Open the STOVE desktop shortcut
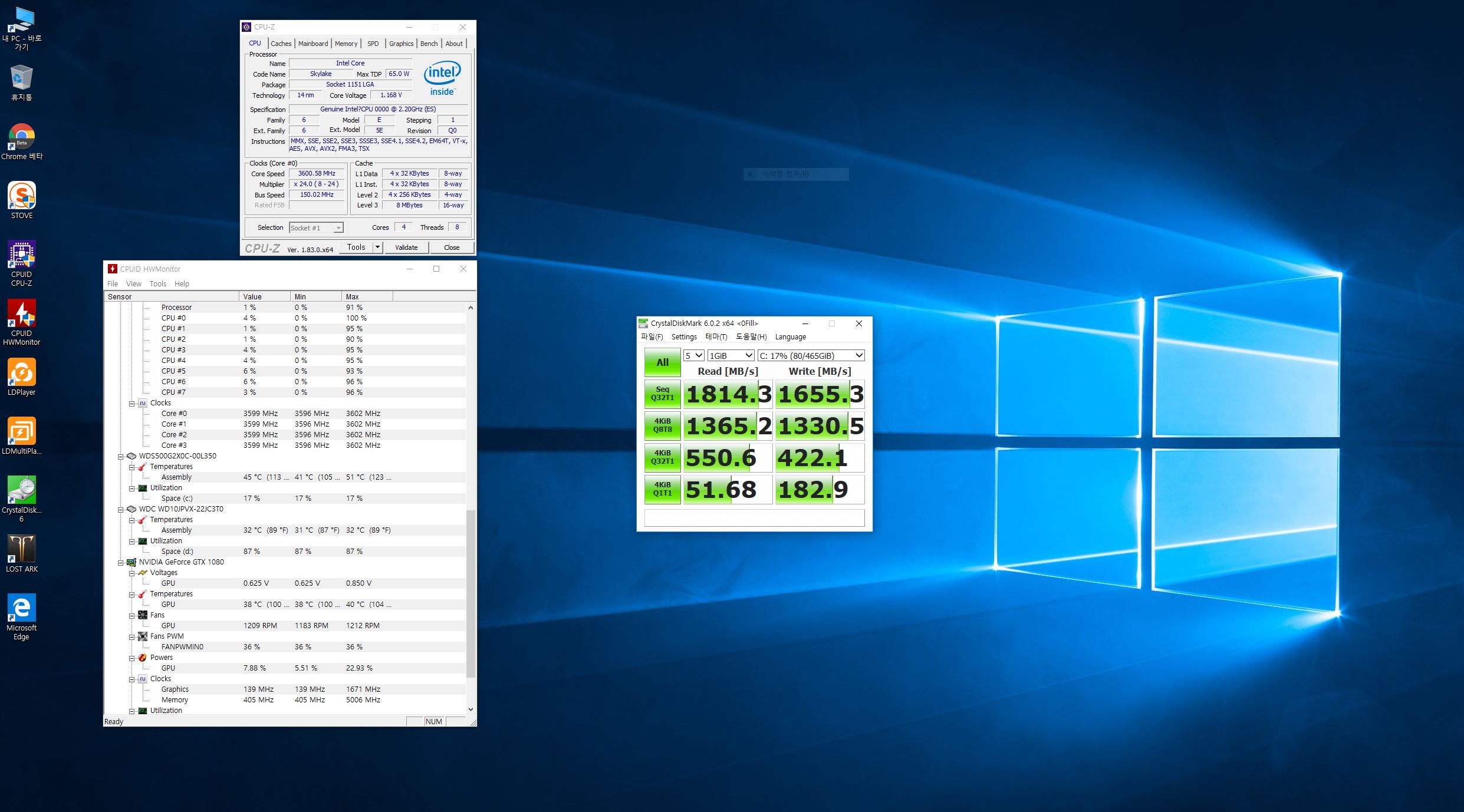The height and width of the screenshot is (812, 1464). point(22,196)
